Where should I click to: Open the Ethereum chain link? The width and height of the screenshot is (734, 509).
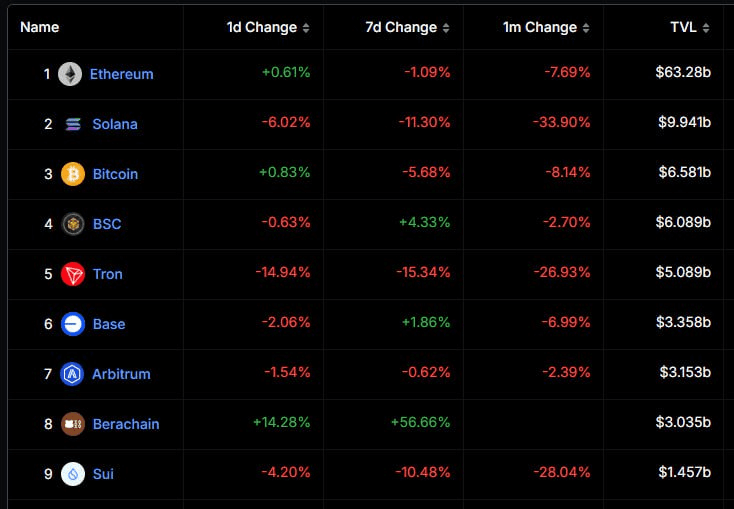[x=121, y=74]
